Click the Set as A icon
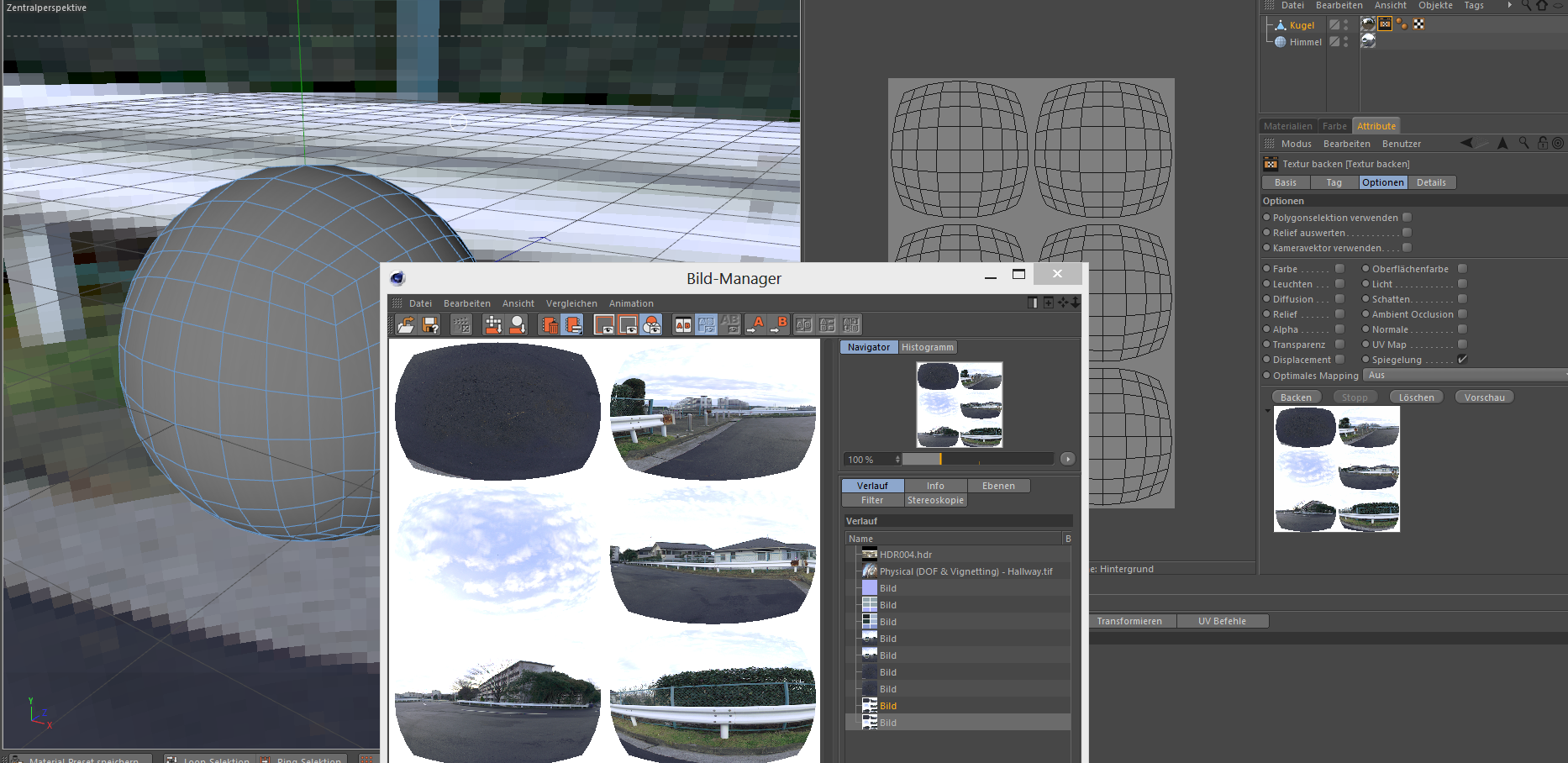1568x763 pixels. (x=755, y=324)
